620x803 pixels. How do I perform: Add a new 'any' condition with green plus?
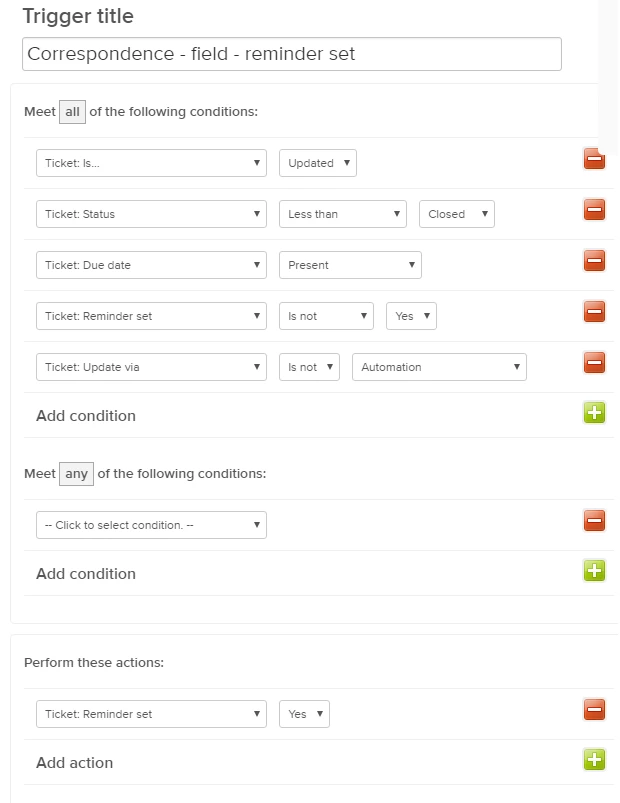pyautogui.click(x=594, y=571)
